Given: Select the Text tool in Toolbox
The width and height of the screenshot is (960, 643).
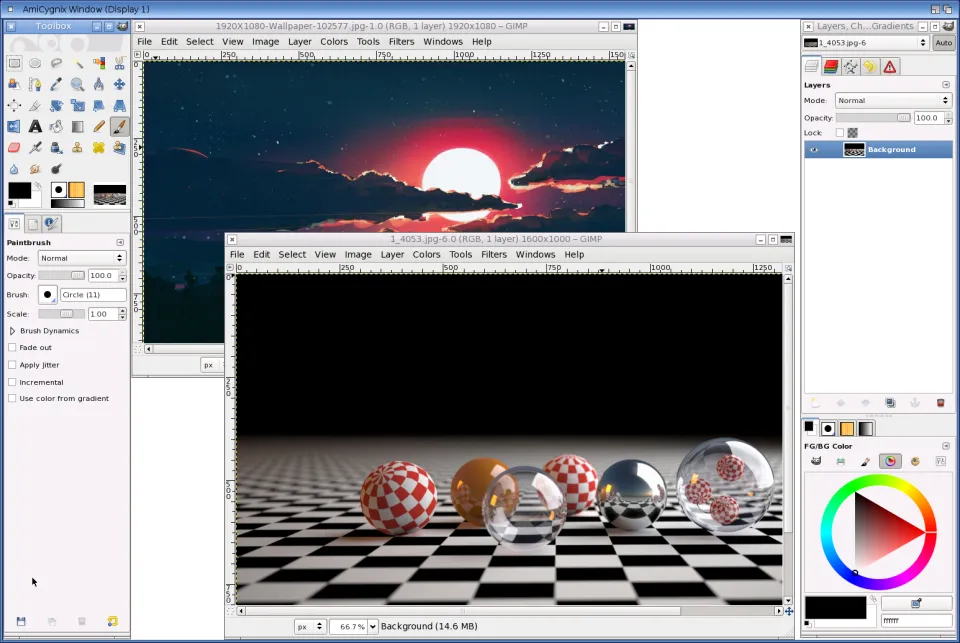Looking at the screenshot, I should (x=35, y=127).
